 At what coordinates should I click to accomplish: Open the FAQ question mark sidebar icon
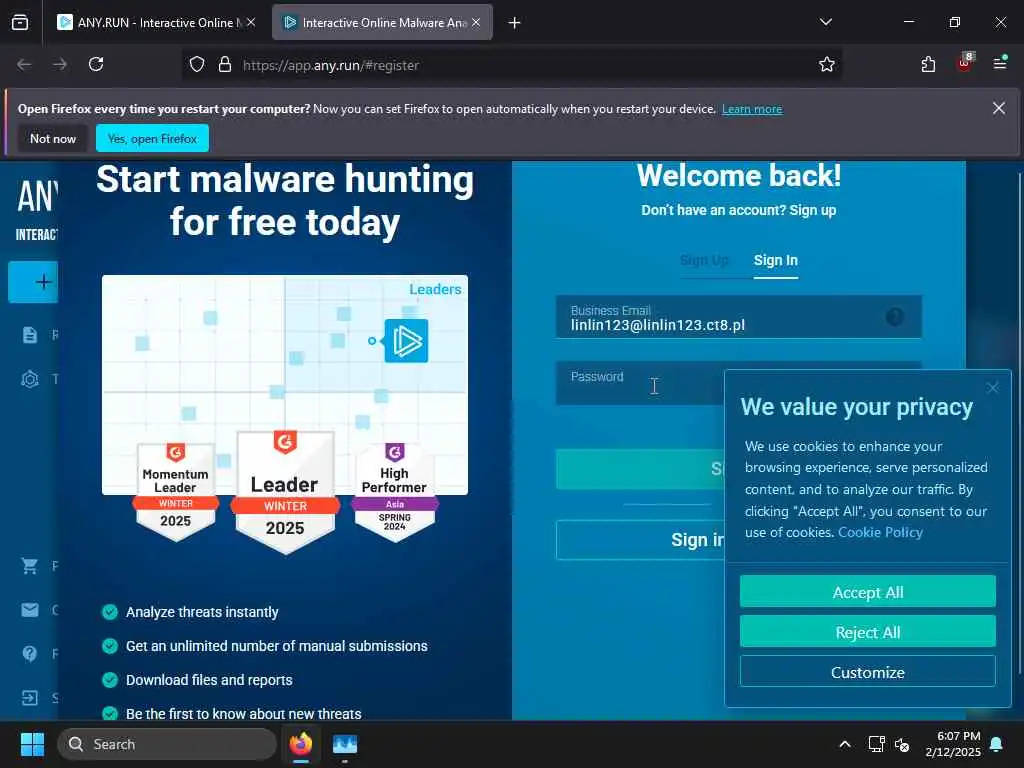pyautogui.click(x=30, y=654)
